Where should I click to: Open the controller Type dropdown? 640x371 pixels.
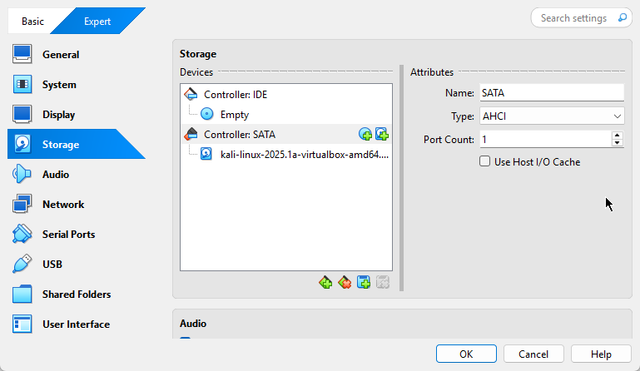pyautogui.click(x=551, y=116)
